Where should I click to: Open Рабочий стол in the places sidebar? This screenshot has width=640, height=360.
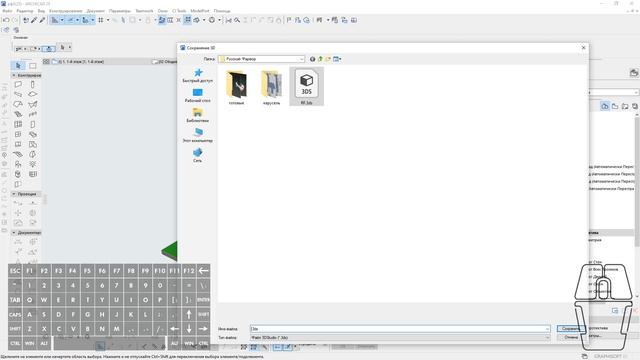198,96
